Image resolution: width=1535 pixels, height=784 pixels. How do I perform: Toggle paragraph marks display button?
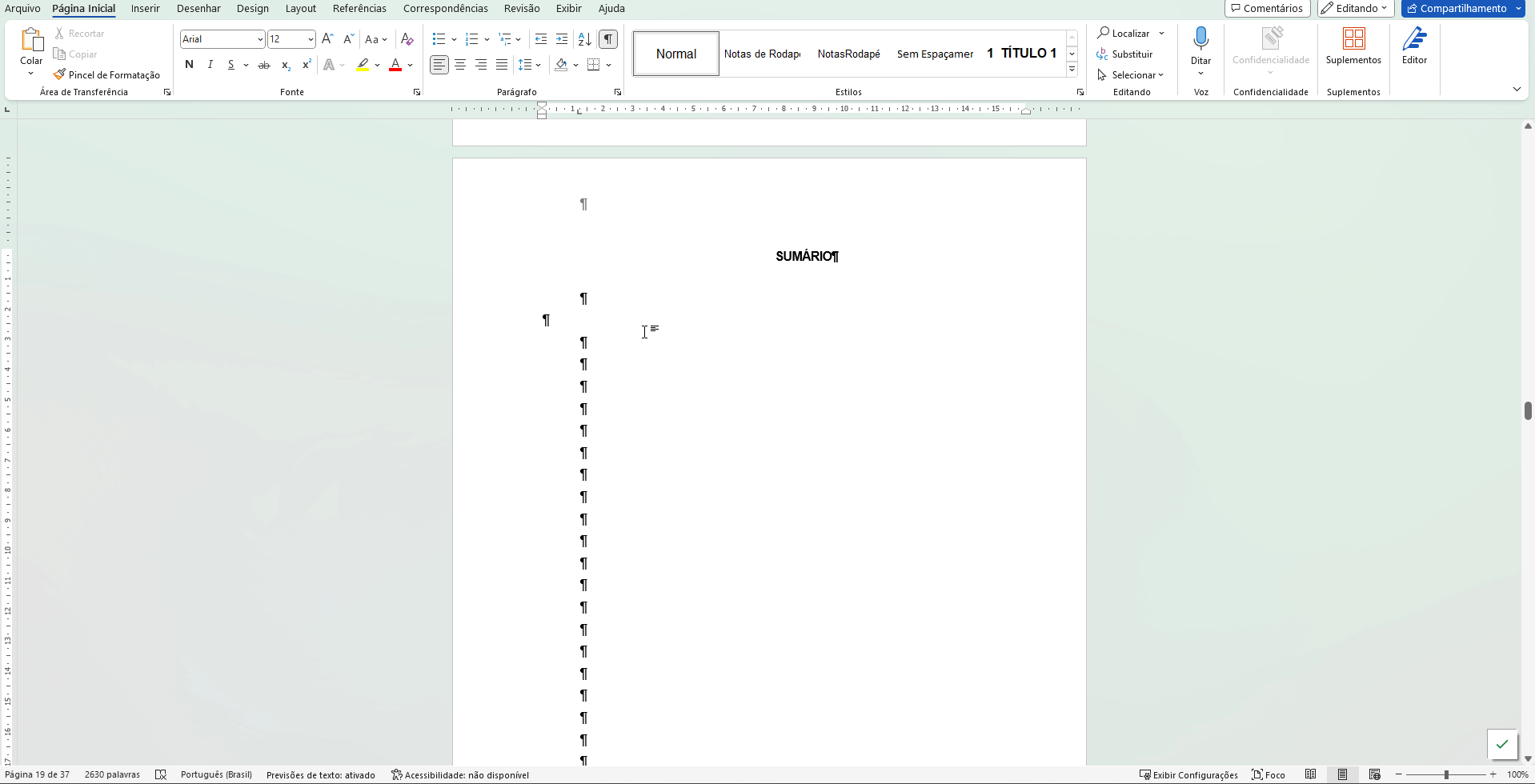click(608, 39)
